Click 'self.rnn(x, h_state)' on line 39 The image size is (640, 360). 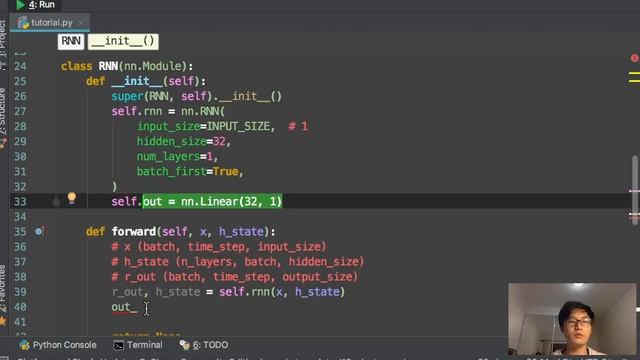tap(282, 292)
